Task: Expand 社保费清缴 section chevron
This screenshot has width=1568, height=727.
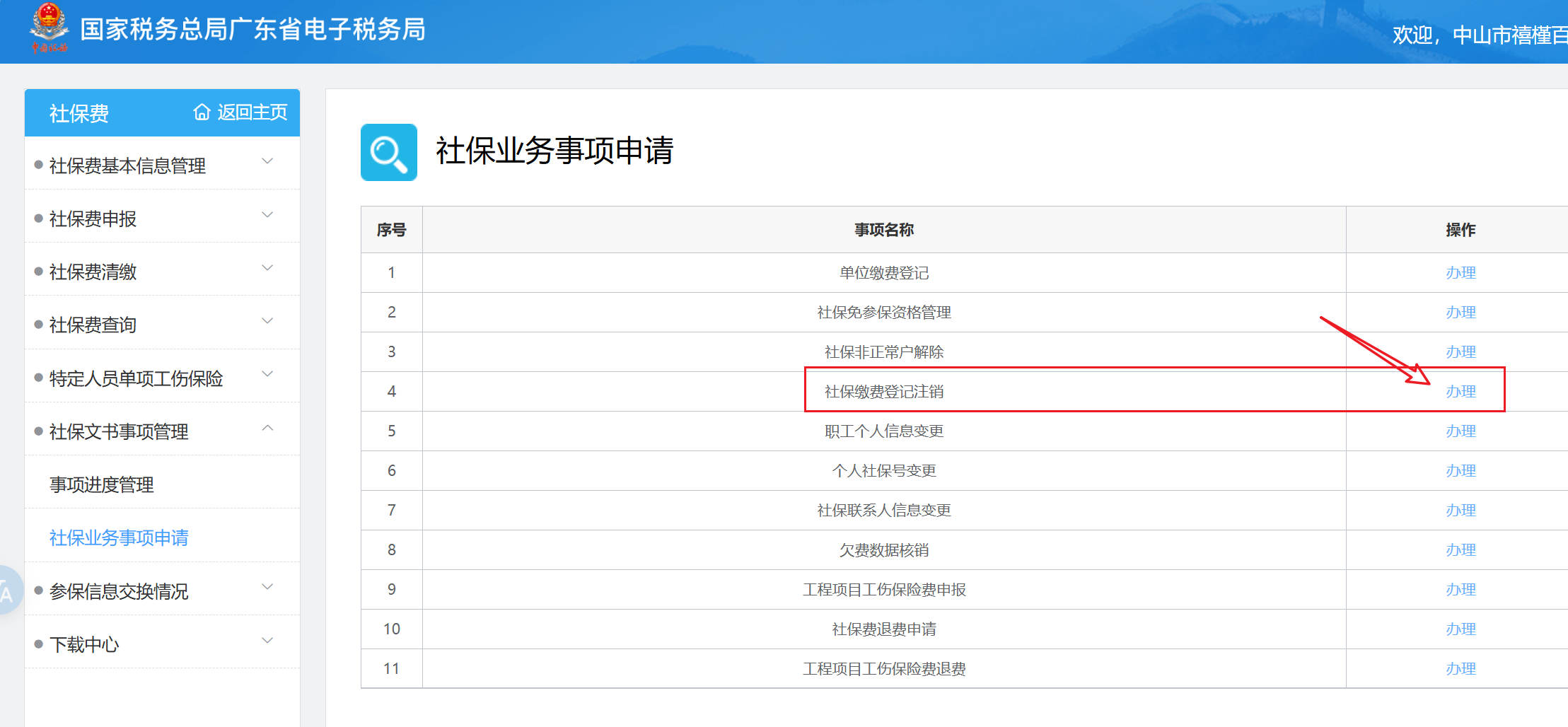Action: pyautogui.click(x=267, y=268)
